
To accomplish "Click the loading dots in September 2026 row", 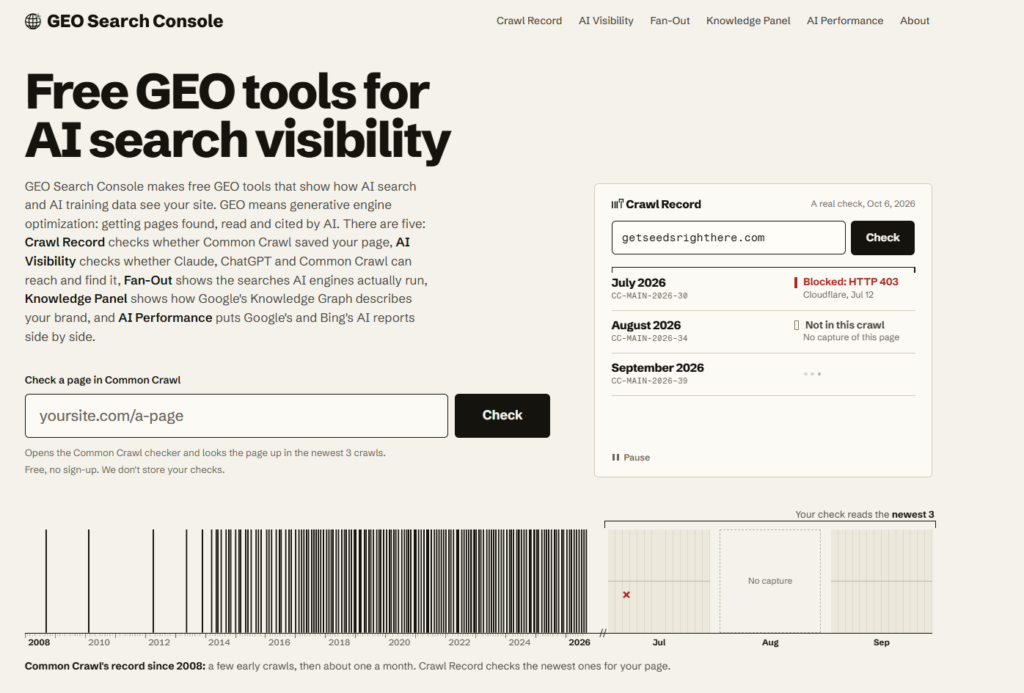I will (x=812, y=374).
